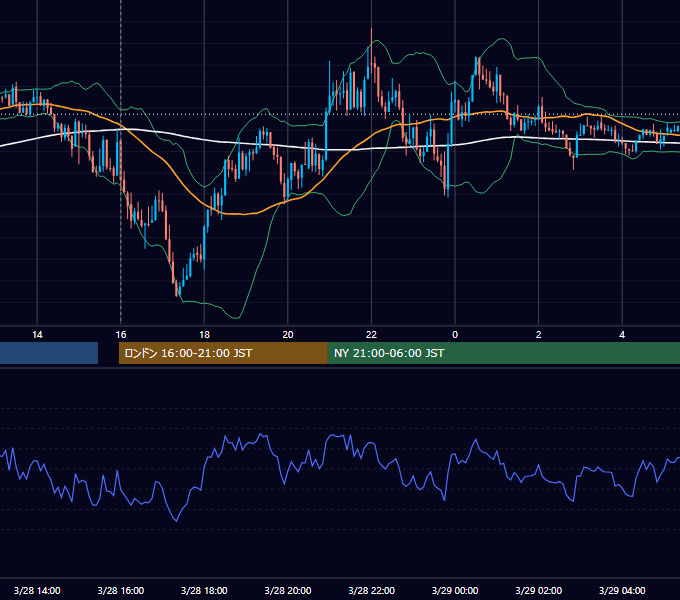Screen dimensions: 680x600
Task: Click the 2 hour axis label
Action: (x=539, y=335)
